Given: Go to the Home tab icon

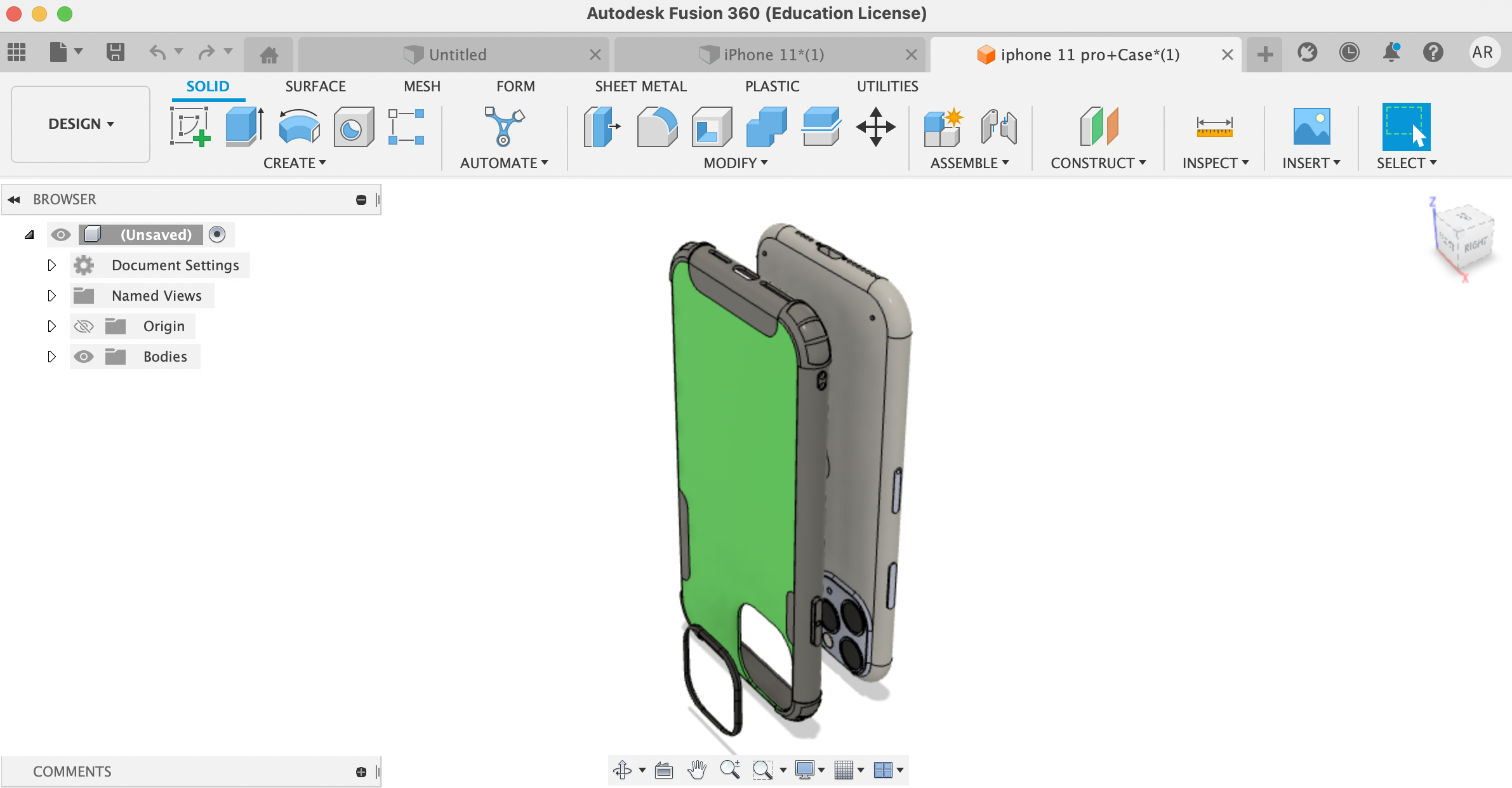Looking at the screenshot, I should (x=269, y=55).
